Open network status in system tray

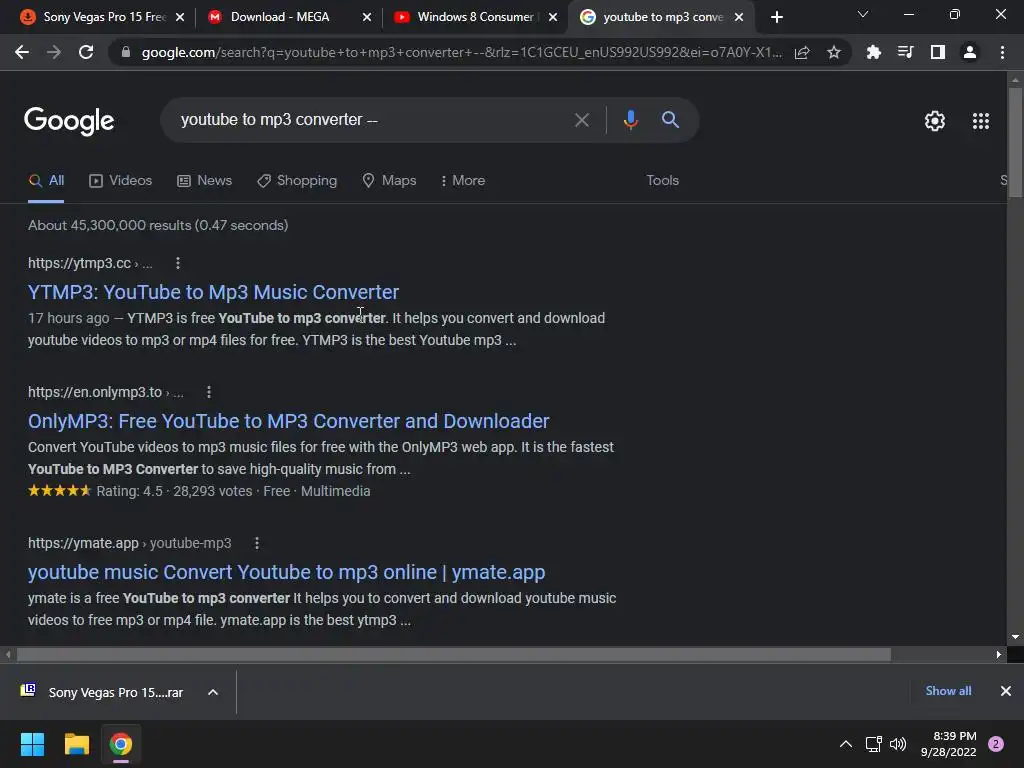pyautogui.click(x=873, y=744)
